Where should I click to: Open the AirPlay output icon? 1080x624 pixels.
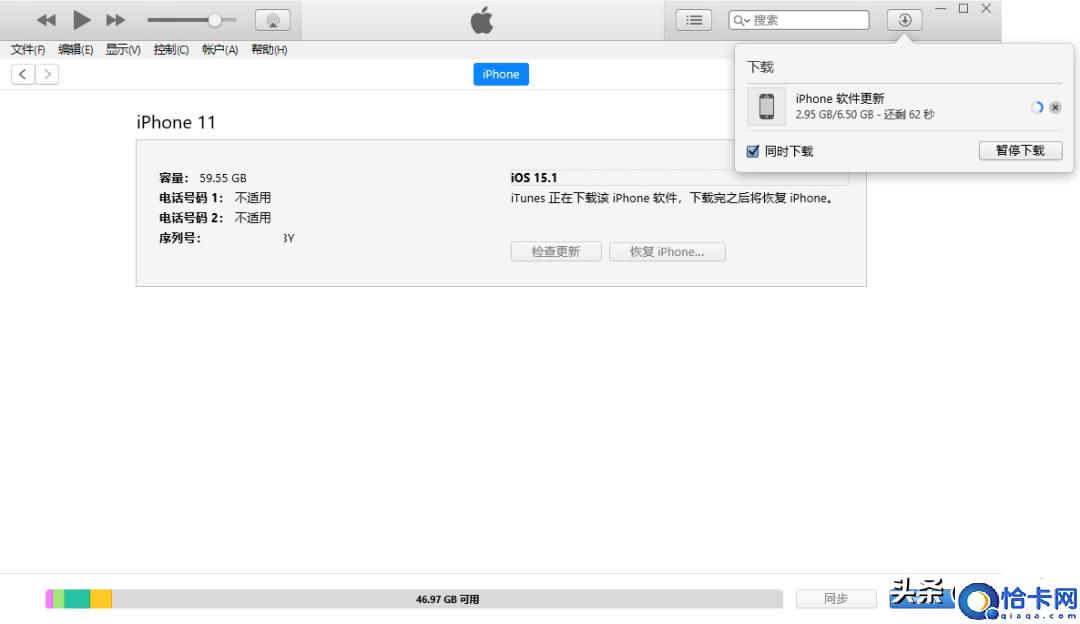click(273, 20)
